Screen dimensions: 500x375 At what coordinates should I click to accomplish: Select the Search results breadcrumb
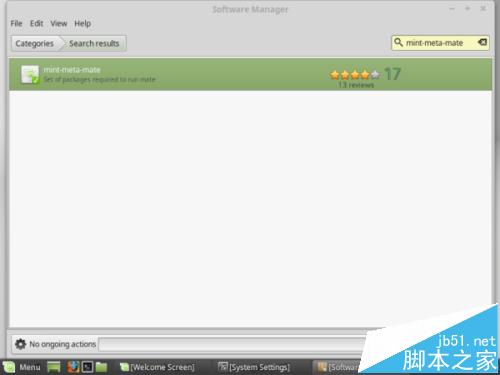point(94,44)
